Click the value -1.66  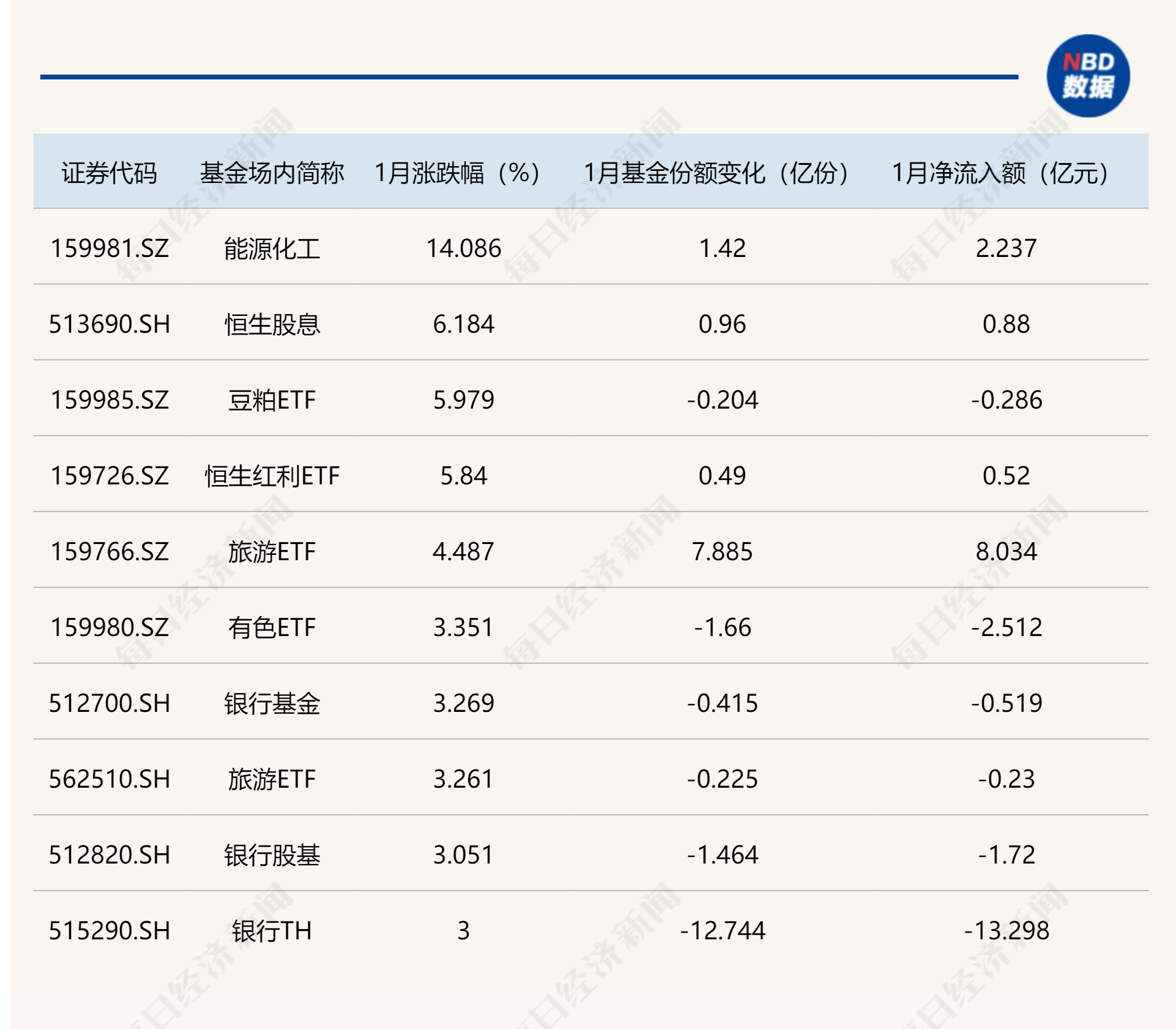click(x=722, y=628)
